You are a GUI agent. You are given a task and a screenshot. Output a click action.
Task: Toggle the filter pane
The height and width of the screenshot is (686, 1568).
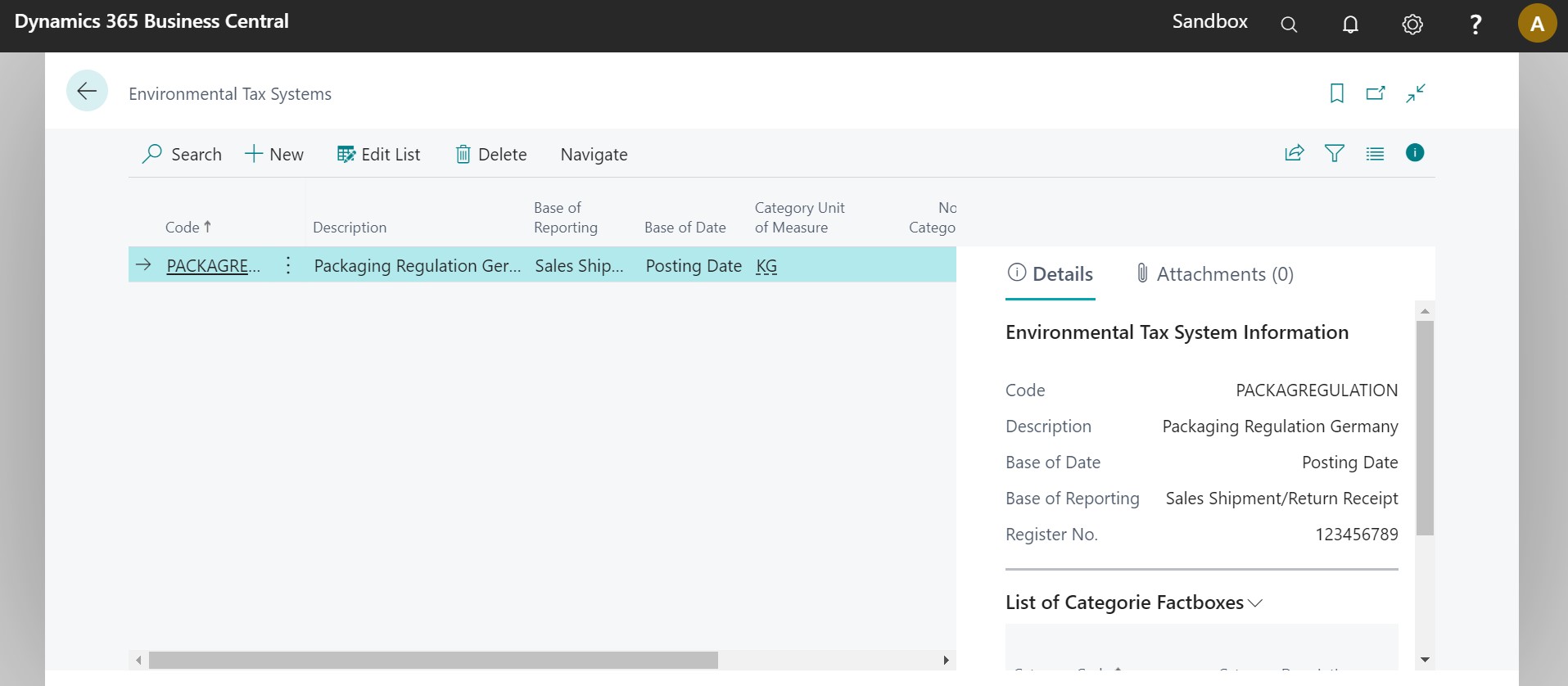click(x=1334, y=153)
